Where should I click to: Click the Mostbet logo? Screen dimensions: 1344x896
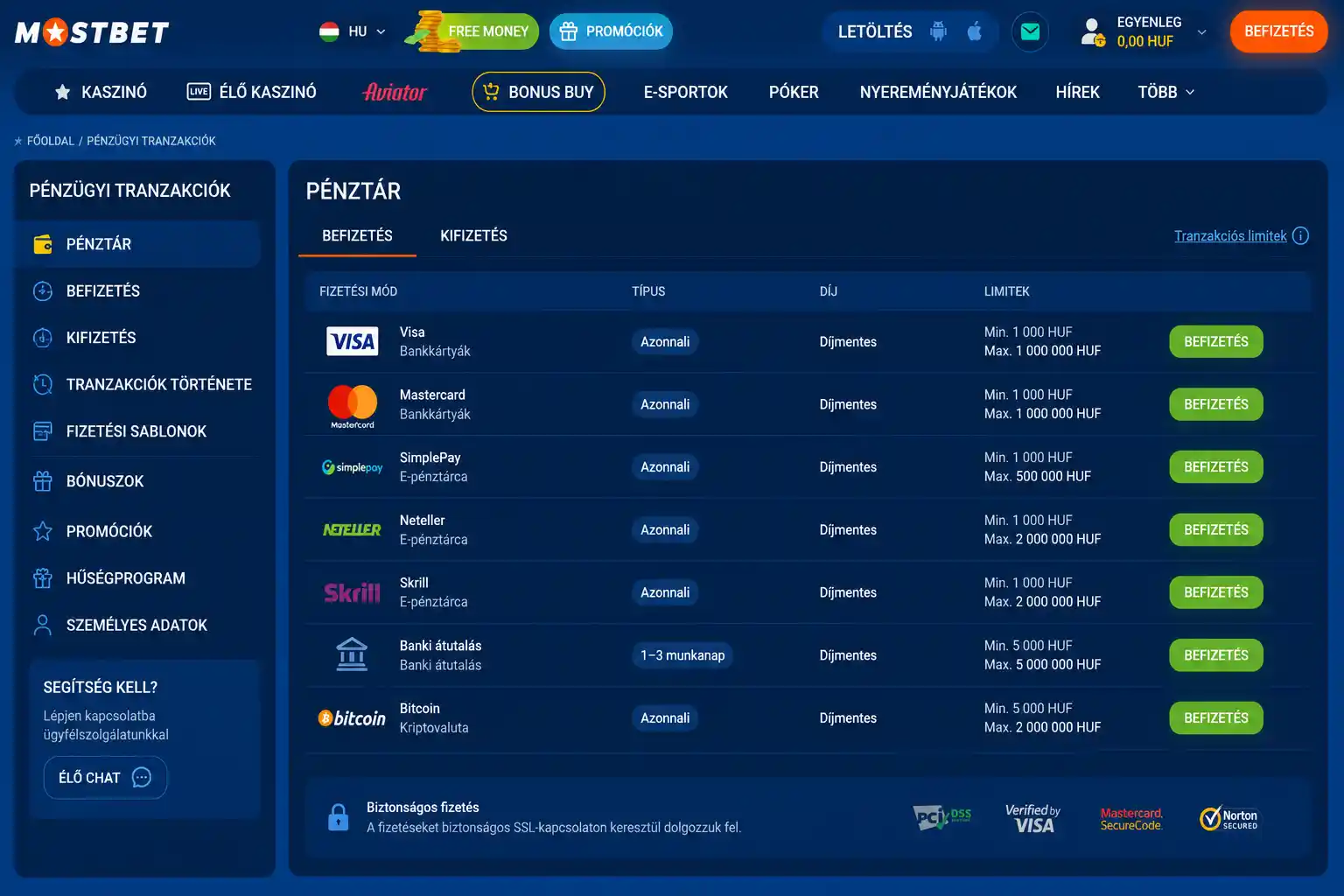pyautogui.click(x=92, y=32)
